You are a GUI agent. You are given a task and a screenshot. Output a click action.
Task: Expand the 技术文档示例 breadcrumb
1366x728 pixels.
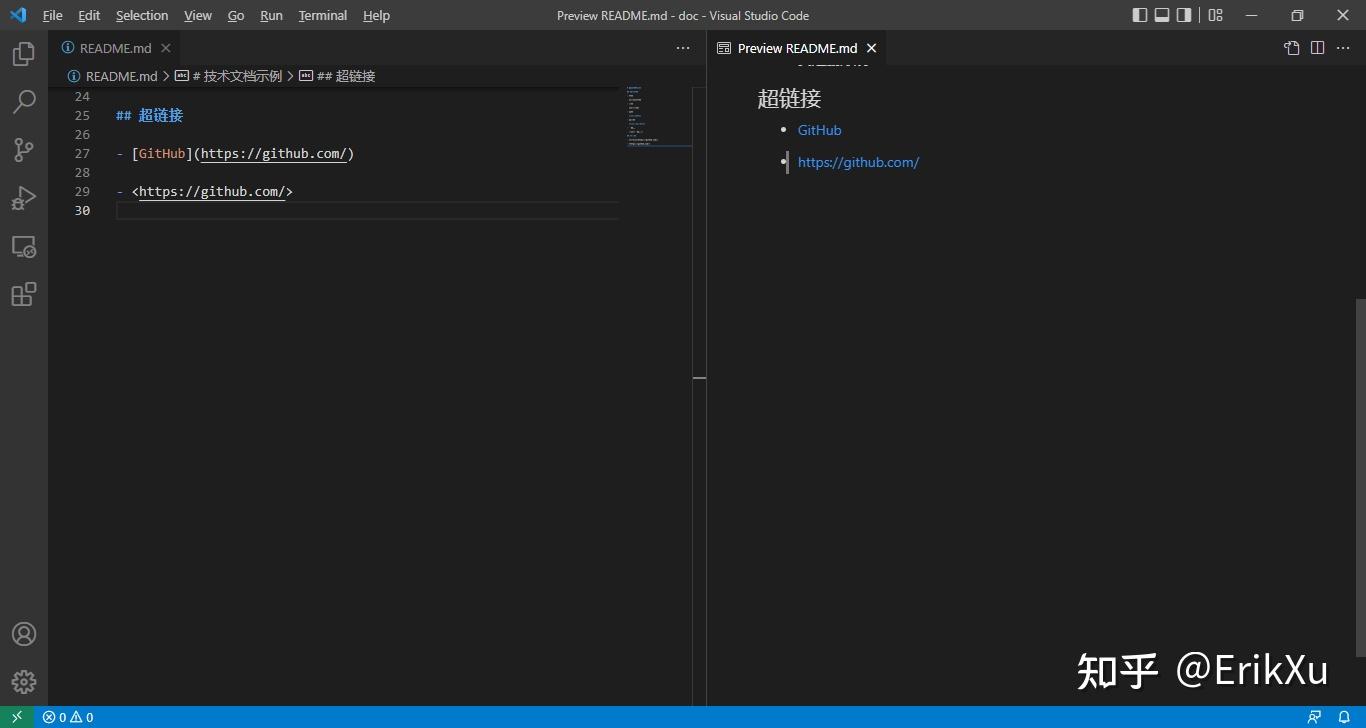[229, 76]
